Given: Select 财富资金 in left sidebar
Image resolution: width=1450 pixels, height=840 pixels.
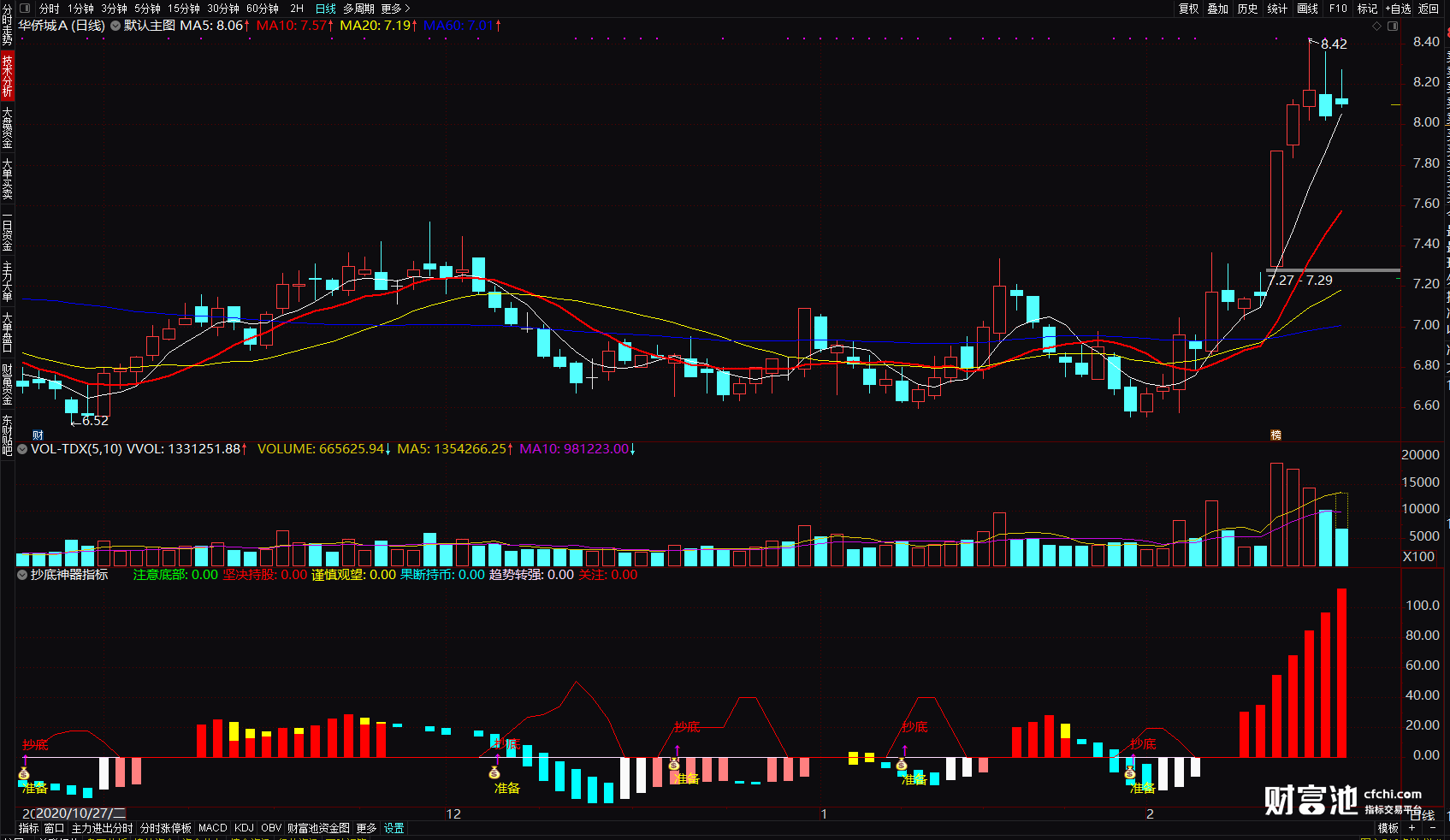Looking at the screenshot, I should [x=7, y=384].
